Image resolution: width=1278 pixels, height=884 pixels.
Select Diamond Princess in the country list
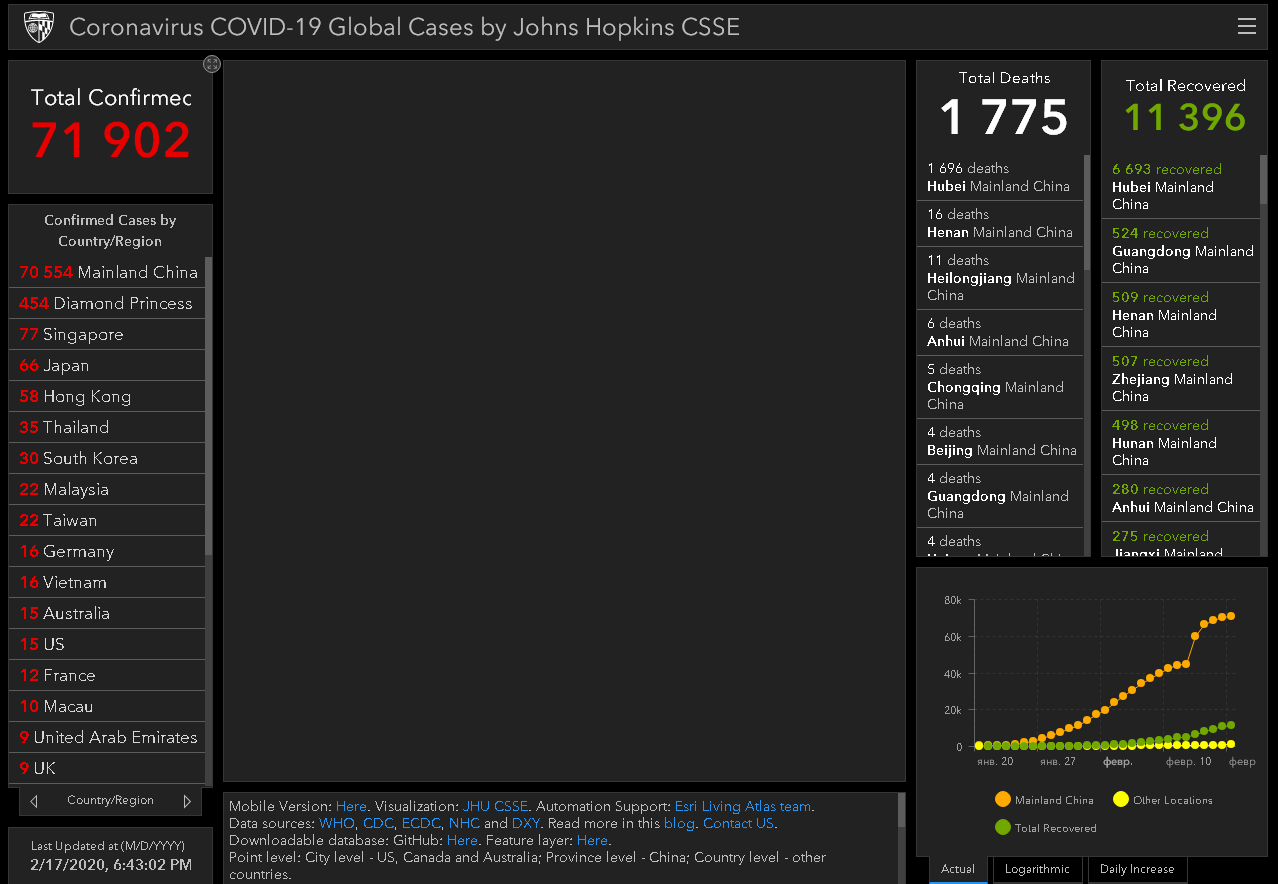[108, 303]
